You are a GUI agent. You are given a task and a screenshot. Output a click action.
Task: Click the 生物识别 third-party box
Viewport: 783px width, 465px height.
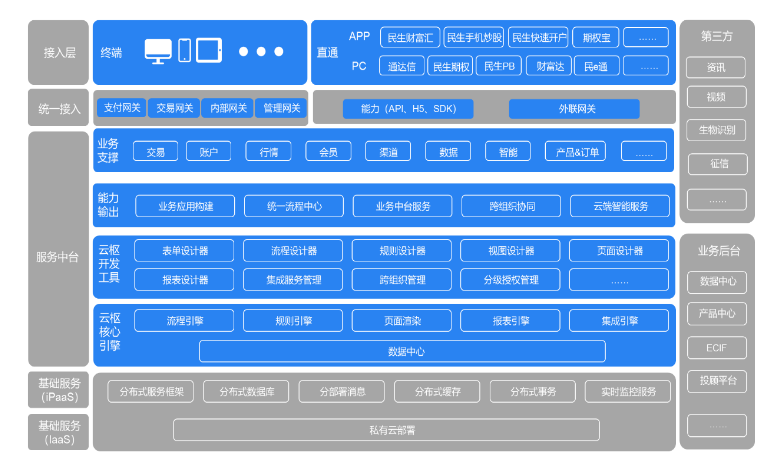(716, 130)
